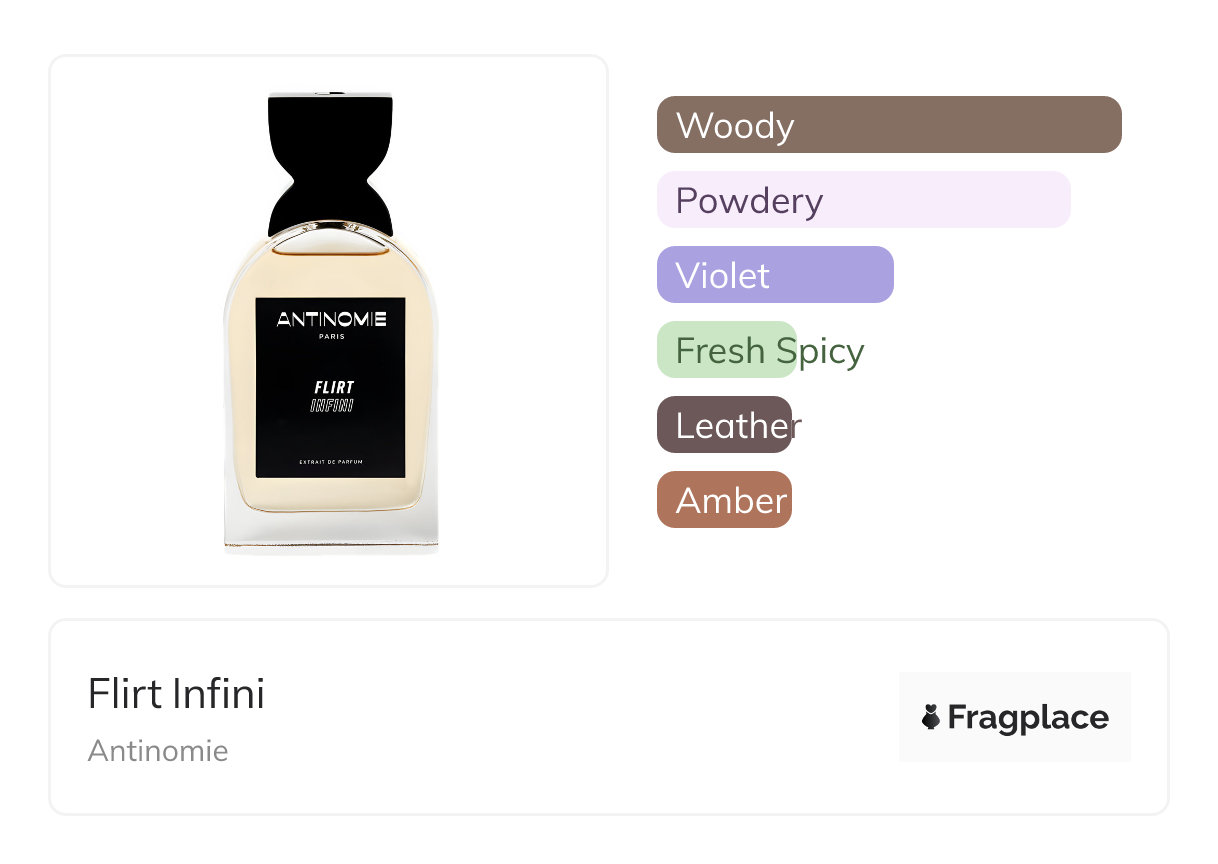This screenshot has width=1218, height=864.
Task: Click the Woody accord bar
Action: (888, 125)
